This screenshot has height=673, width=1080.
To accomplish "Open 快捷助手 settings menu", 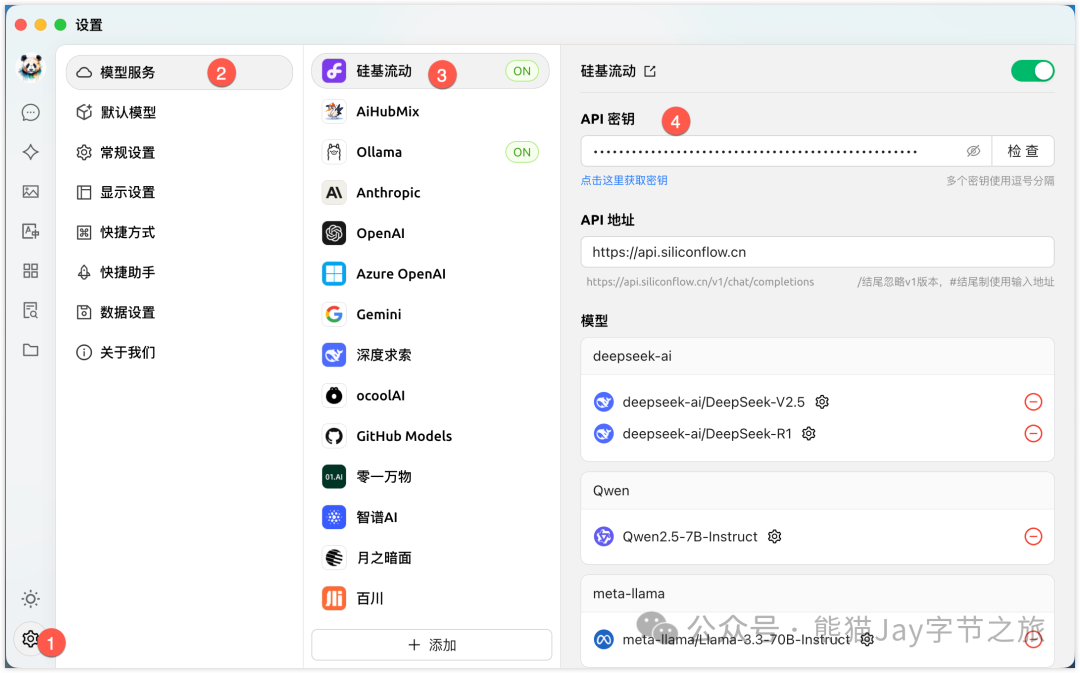I will pyautogui.click(x=179, y=272).
